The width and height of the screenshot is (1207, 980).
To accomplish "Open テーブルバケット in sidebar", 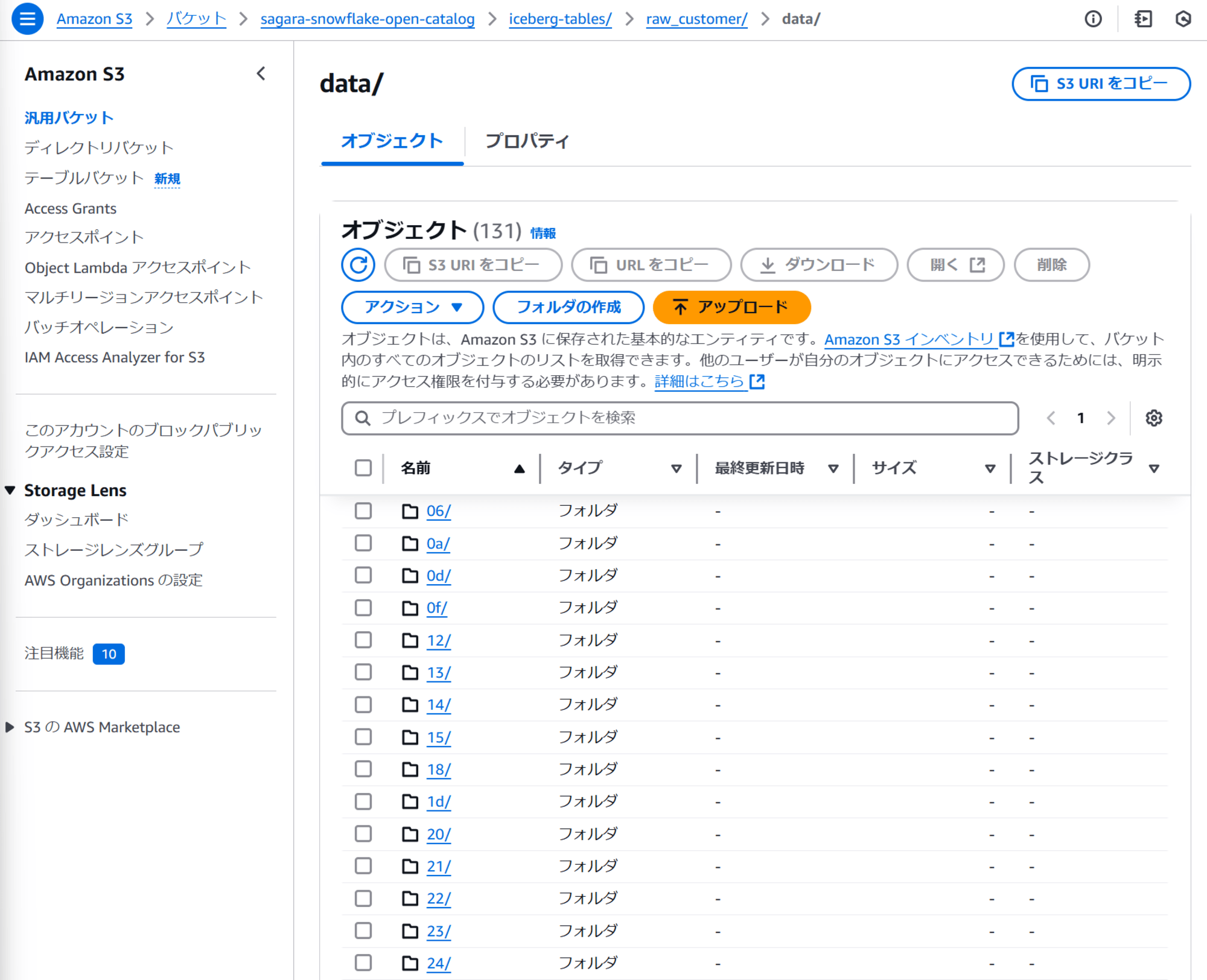I will [x=84, y=178].
